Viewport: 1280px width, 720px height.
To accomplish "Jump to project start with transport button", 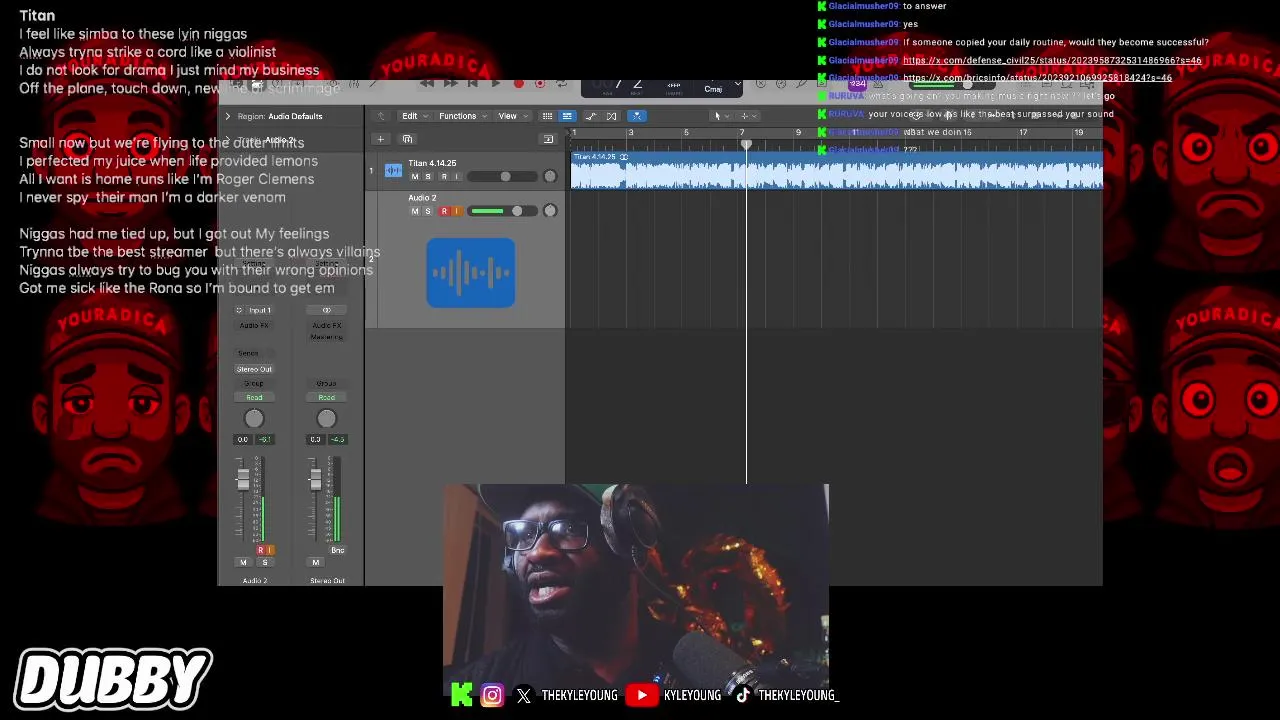I will point(473,84).
